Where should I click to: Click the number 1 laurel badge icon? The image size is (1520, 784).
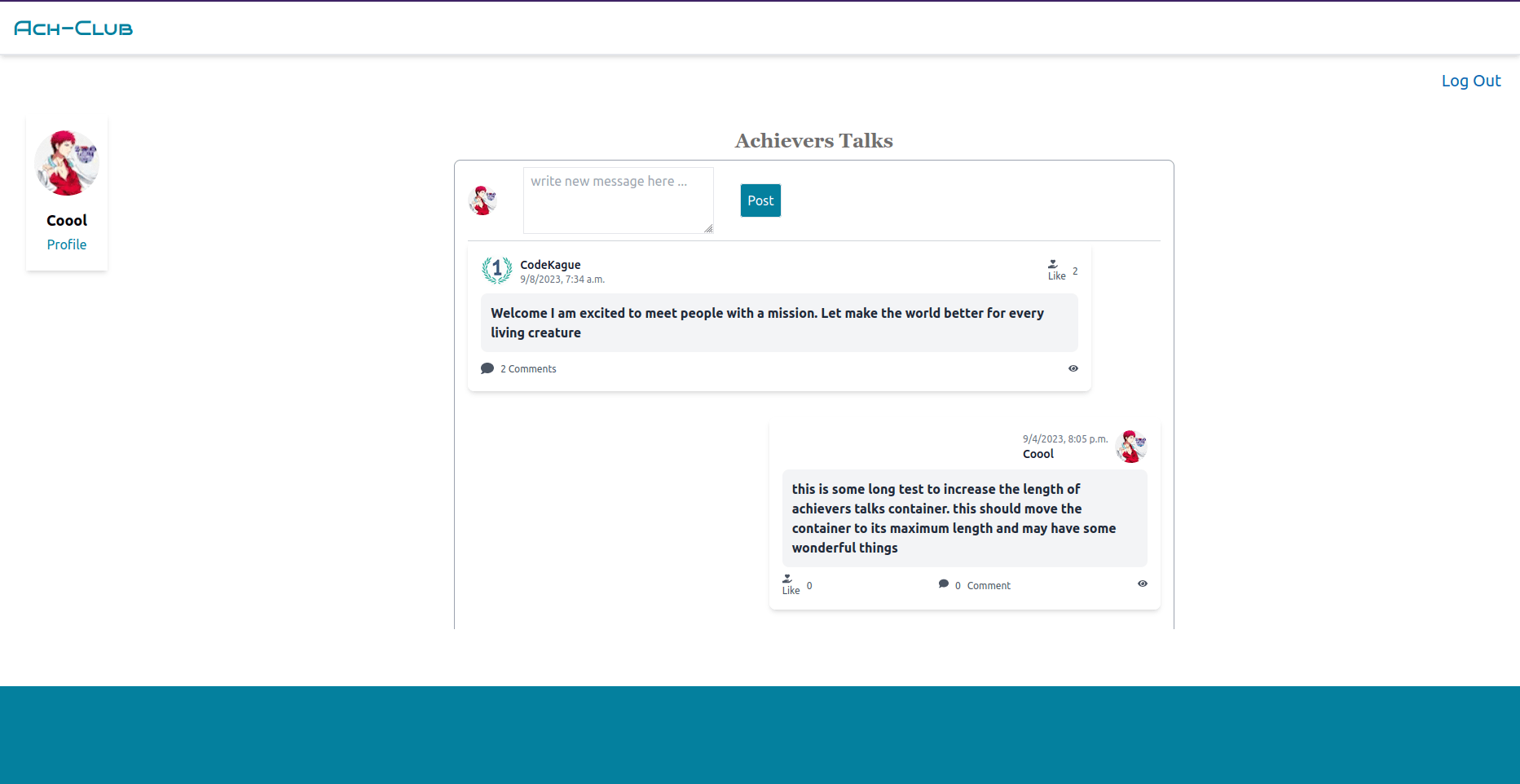click(x=497, y=270)
